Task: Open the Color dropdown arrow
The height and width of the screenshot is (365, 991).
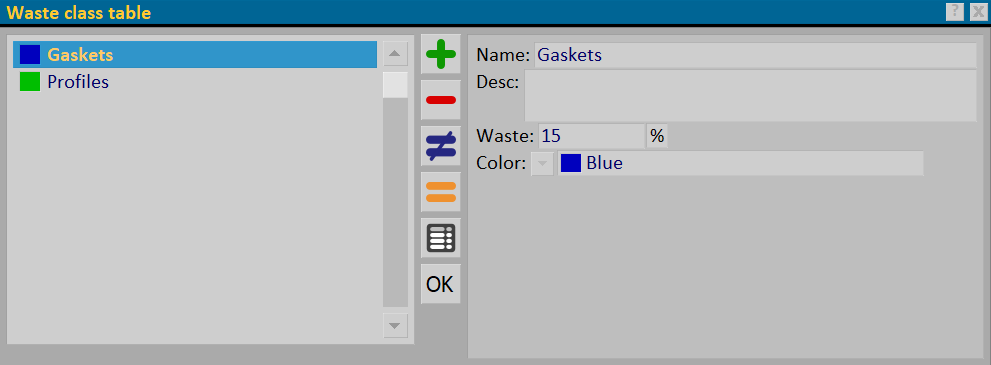Action: click(x=542, y=164)
